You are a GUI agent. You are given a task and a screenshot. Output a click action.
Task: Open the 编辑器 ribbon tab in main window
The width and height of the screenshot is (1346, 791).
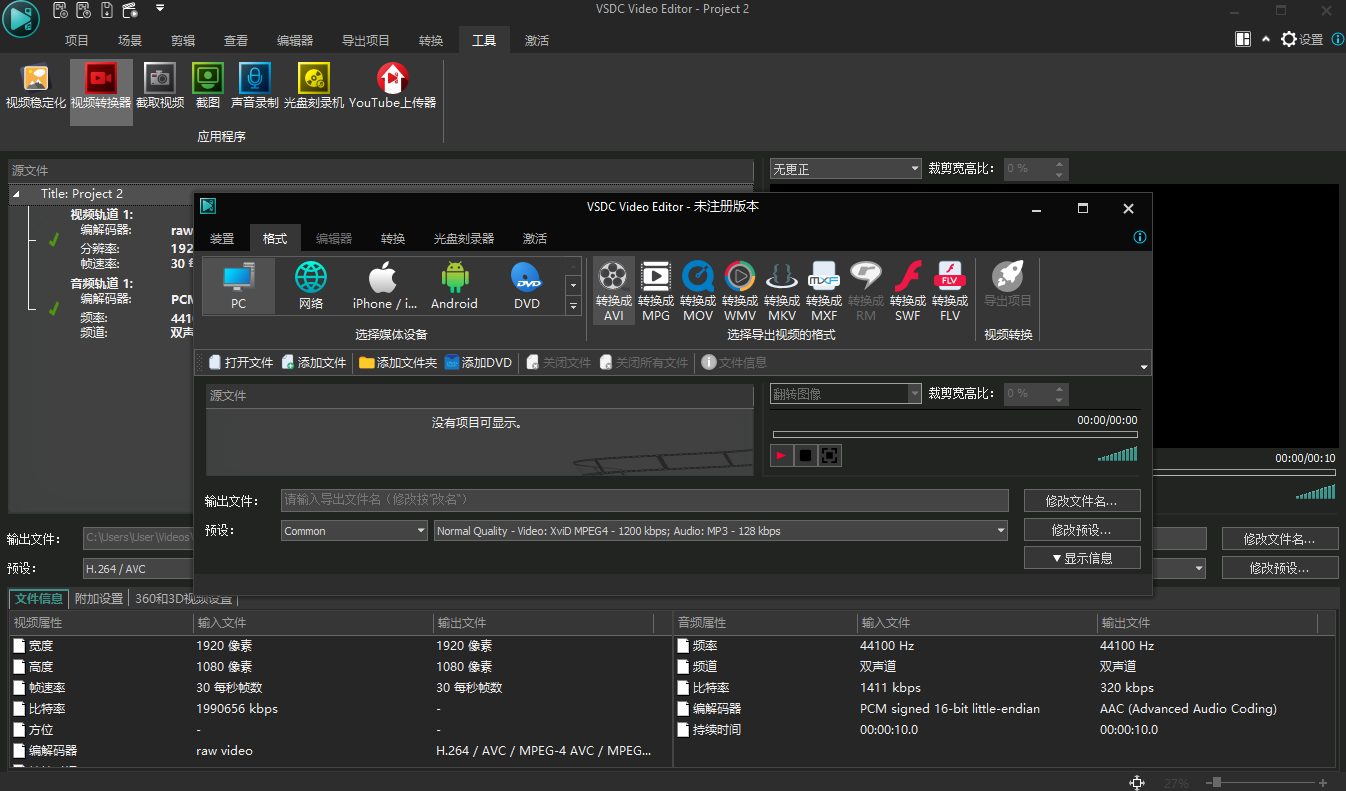[x=295, y=40]
